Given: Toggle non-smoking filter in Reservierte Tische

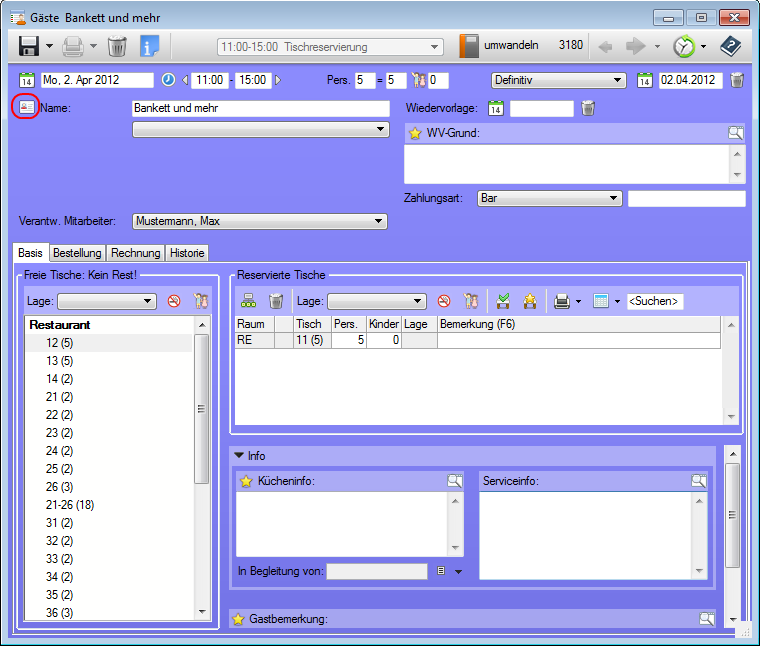Looking at the screenshot, I should [x=444, y=301].
